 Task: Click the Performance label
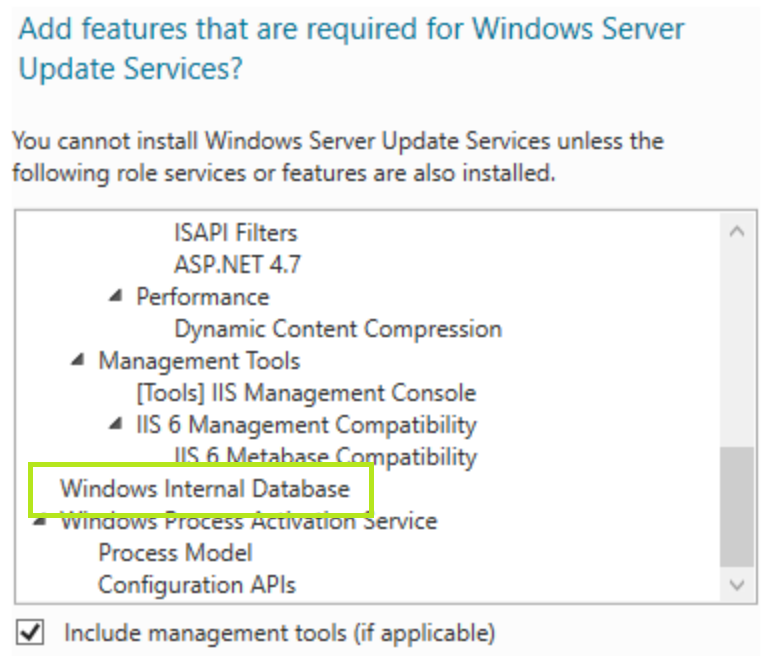[202, 297]
